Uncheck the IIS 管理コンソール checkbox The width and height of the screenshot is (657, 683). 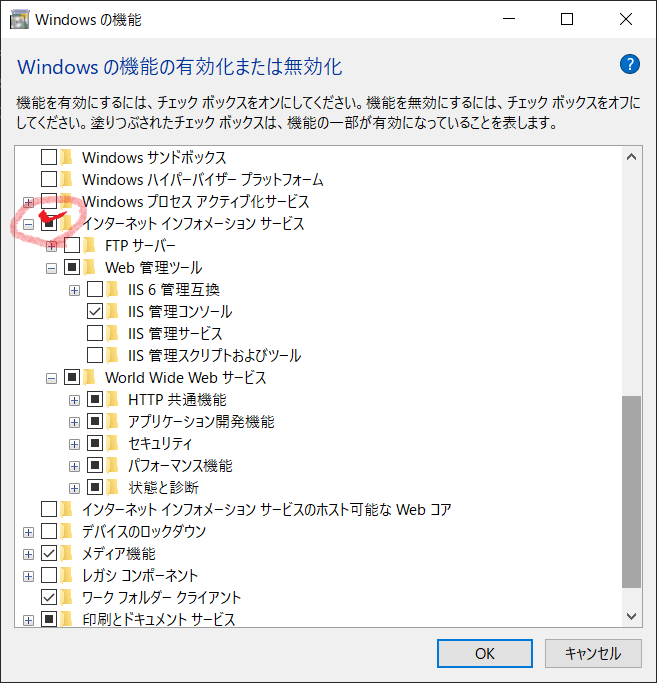(95, 311)
